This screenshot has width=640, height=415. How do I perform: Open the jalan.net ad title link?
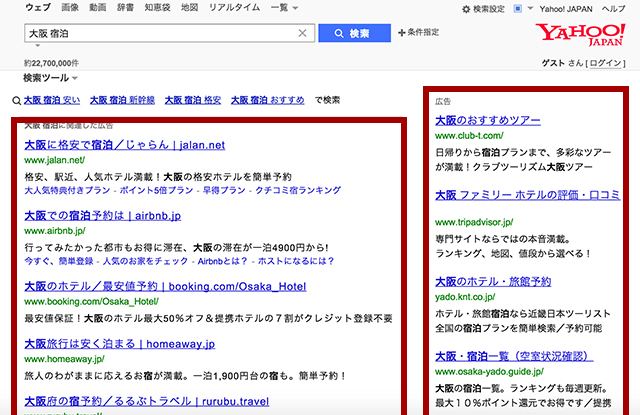[x=124, y=145]
